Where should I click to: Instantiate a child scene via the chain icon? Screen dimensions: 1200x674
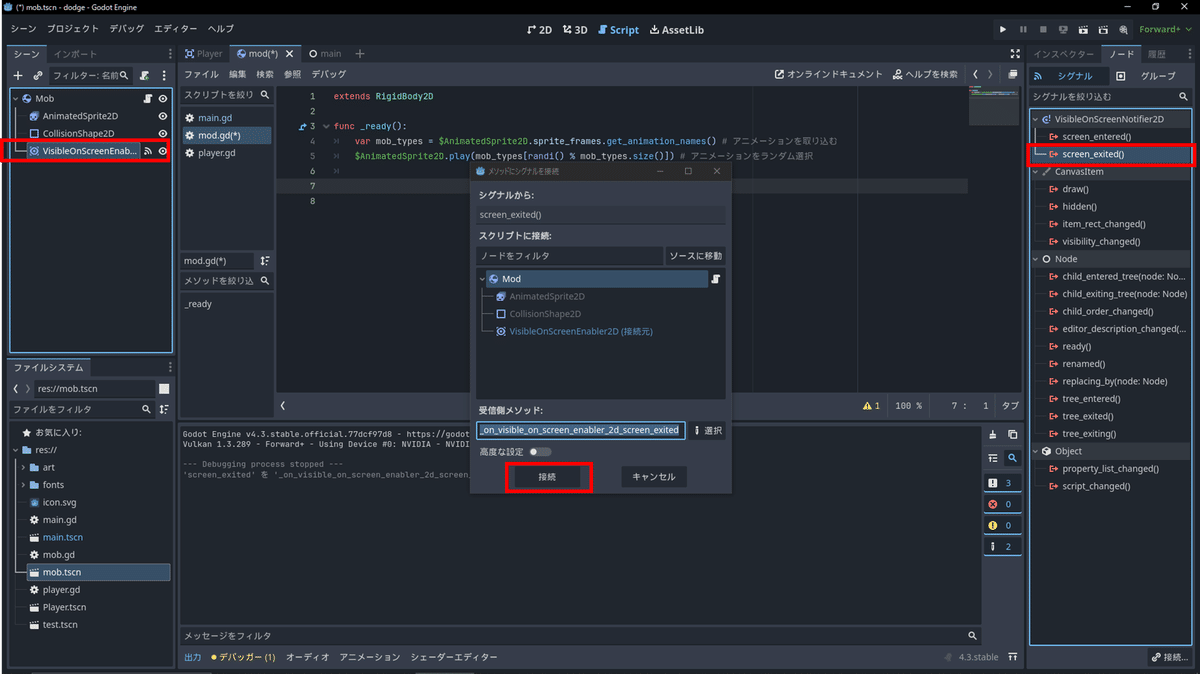point(37,77)
